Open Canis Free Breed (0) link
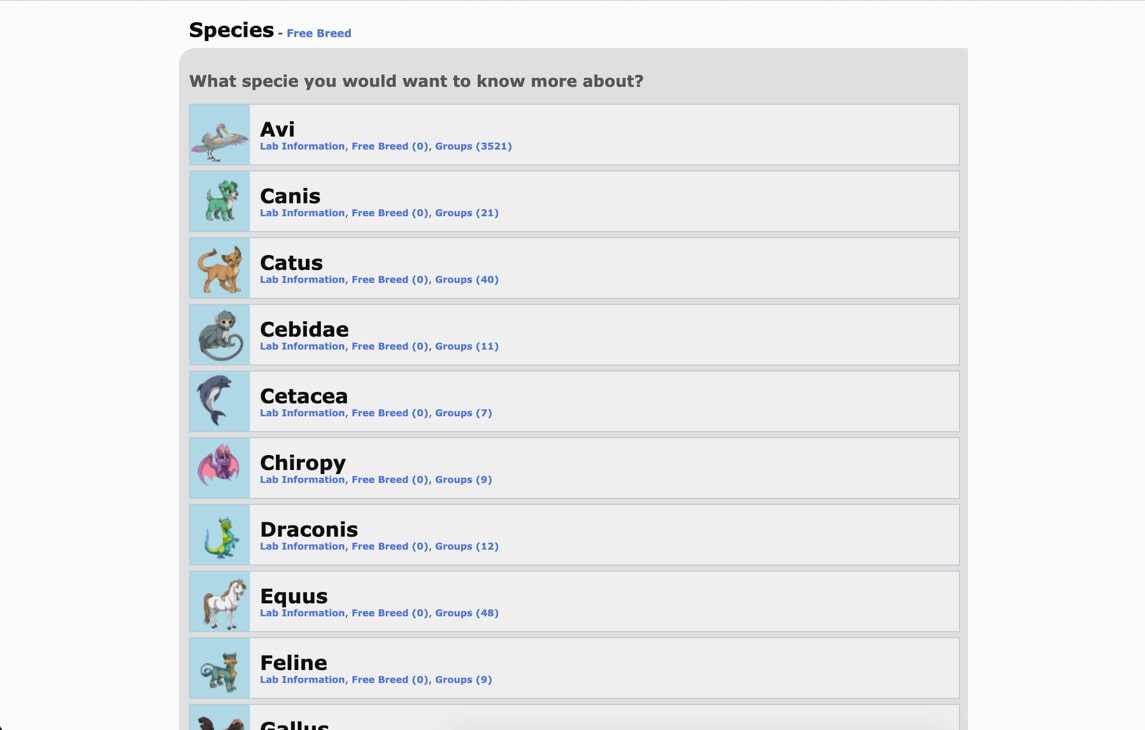Image resolution: width=1145 pixels, height=730 pixels. click(x=390, y=213)
